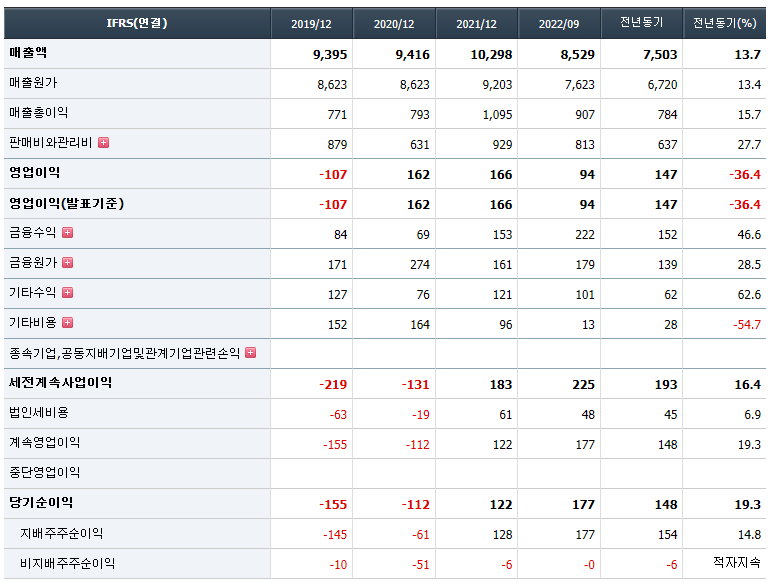Click 법인세비용 value -63
This screenshot has width=773, height=583.
(338, 415)
